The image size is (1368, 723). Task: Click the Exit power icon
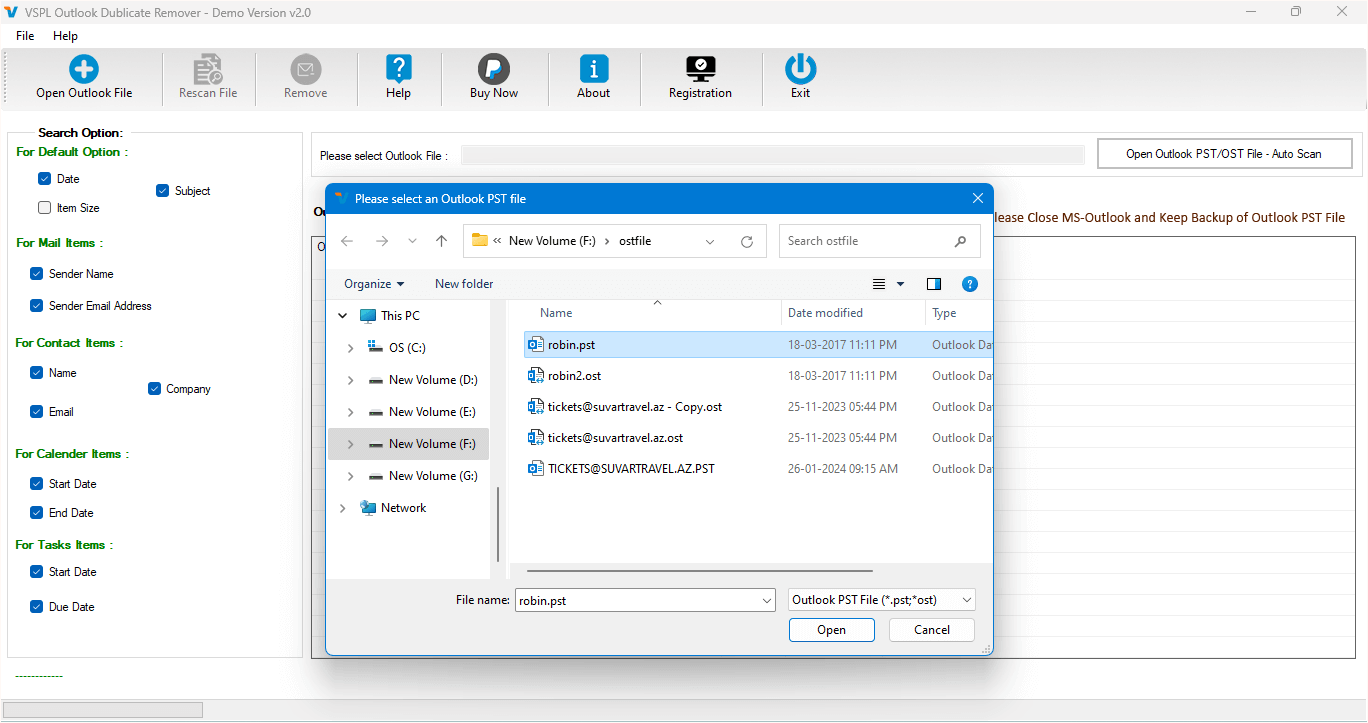pyautogui.click(x=800, y=69)
